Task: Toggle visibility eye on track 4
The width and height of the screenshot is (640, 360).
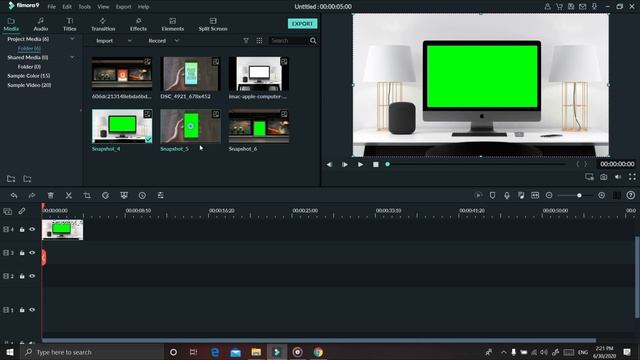Action: (x=32, y=229)
